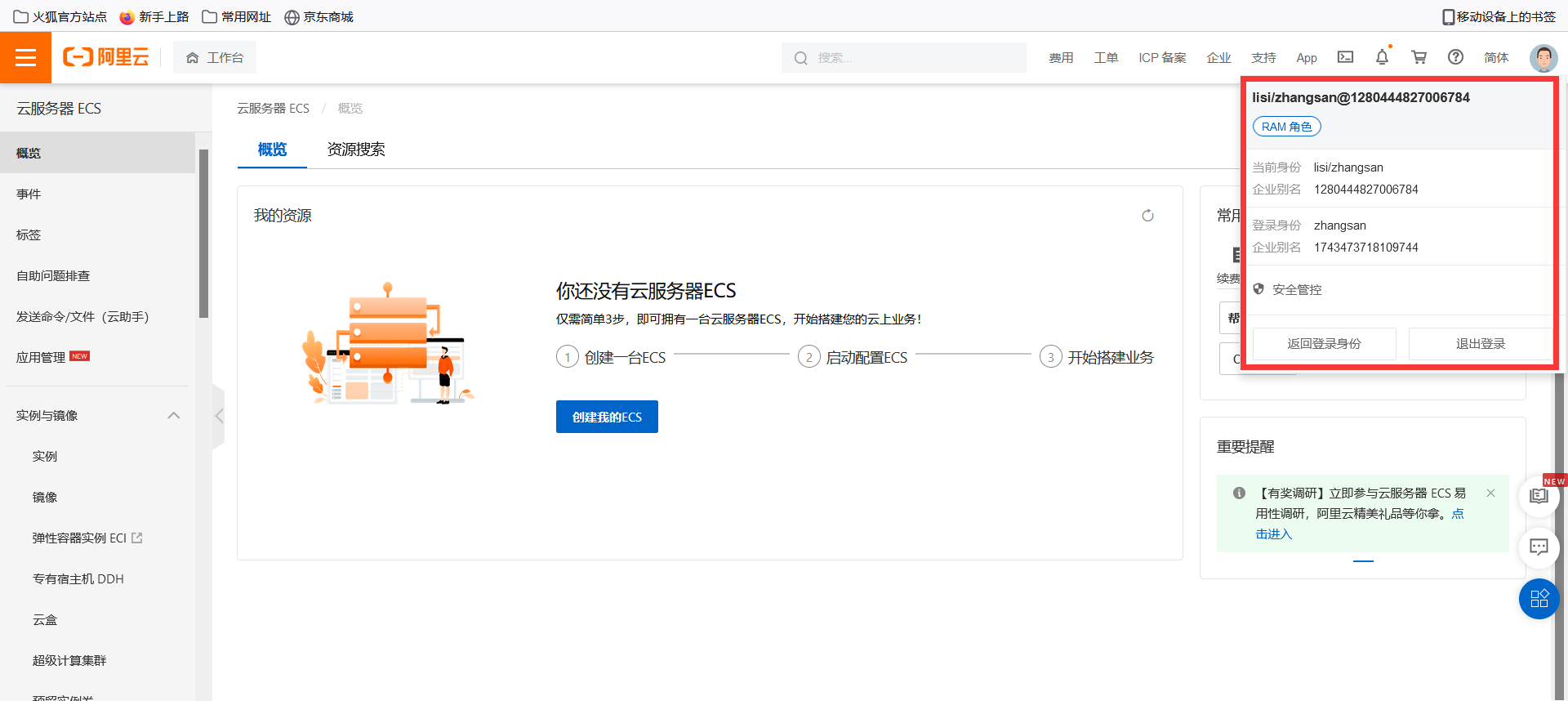Open the 工作台 workbench home
Viewport: 1568px width, 701px height.
[x=215, y=57]
